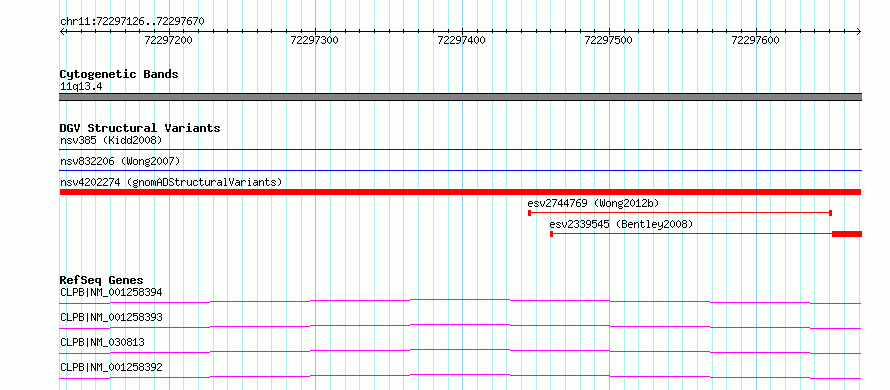Select the 72297200 ruler position label
Screen dimensions: 890x390
point(168,40)
